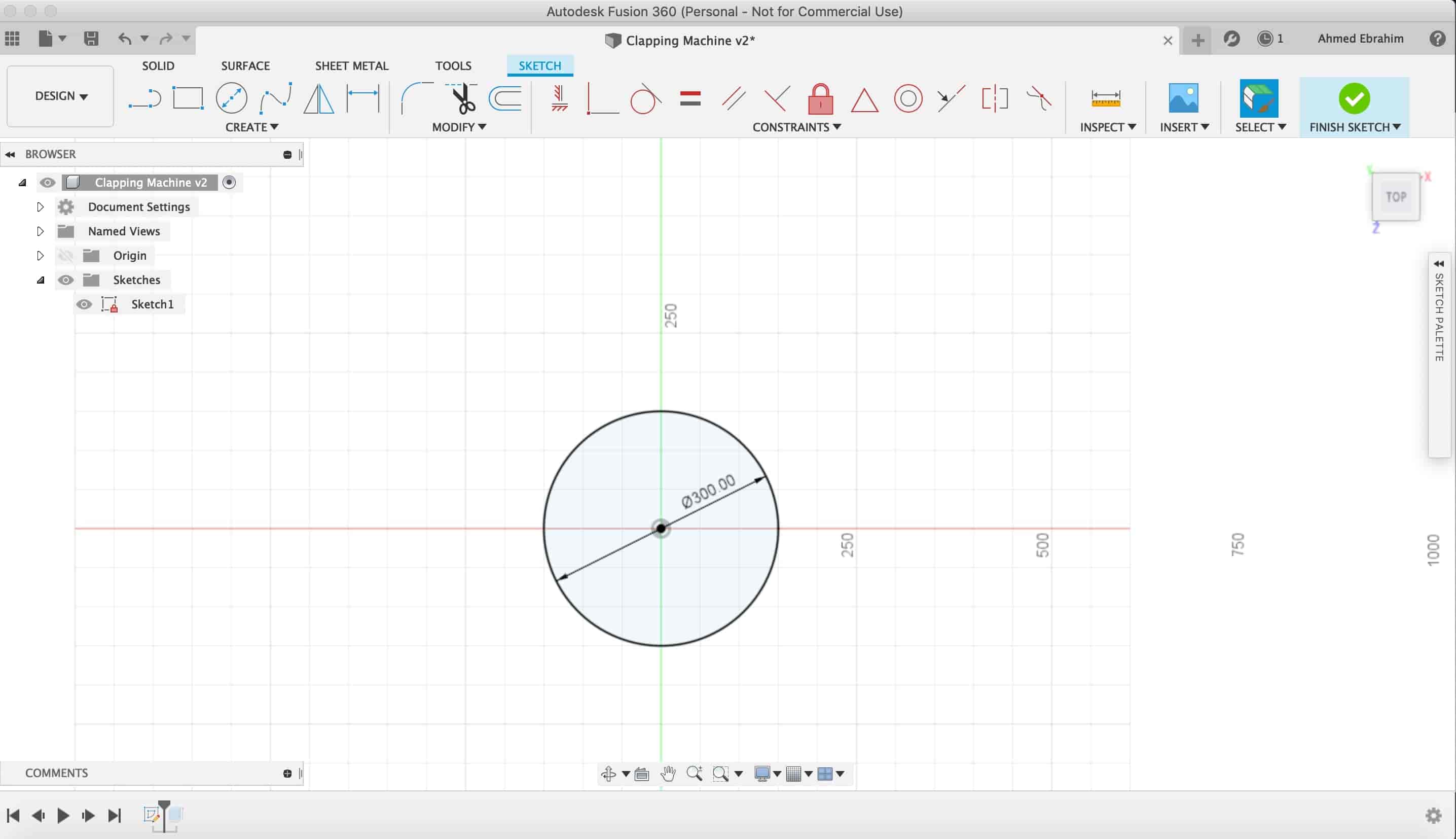Screen dimensions: 1456x839
Task: Toggle visibility of Clapping Machine v2 component
Action: (47, 183)
